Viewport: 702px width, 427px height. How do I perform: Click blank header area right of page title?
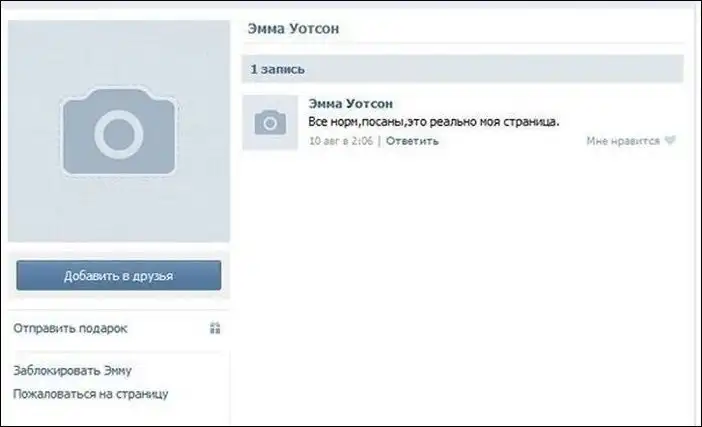[520, 28]
